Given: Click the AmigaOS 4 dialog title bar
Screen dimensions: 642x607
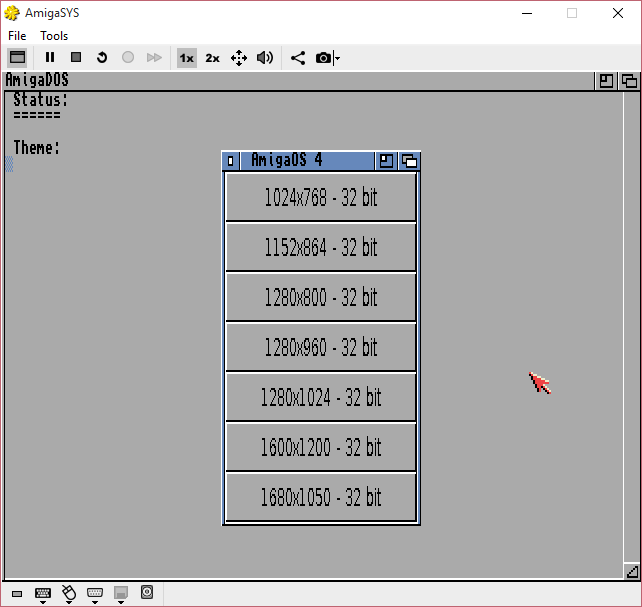Looking at the screenshot, I should coord(307,161).
